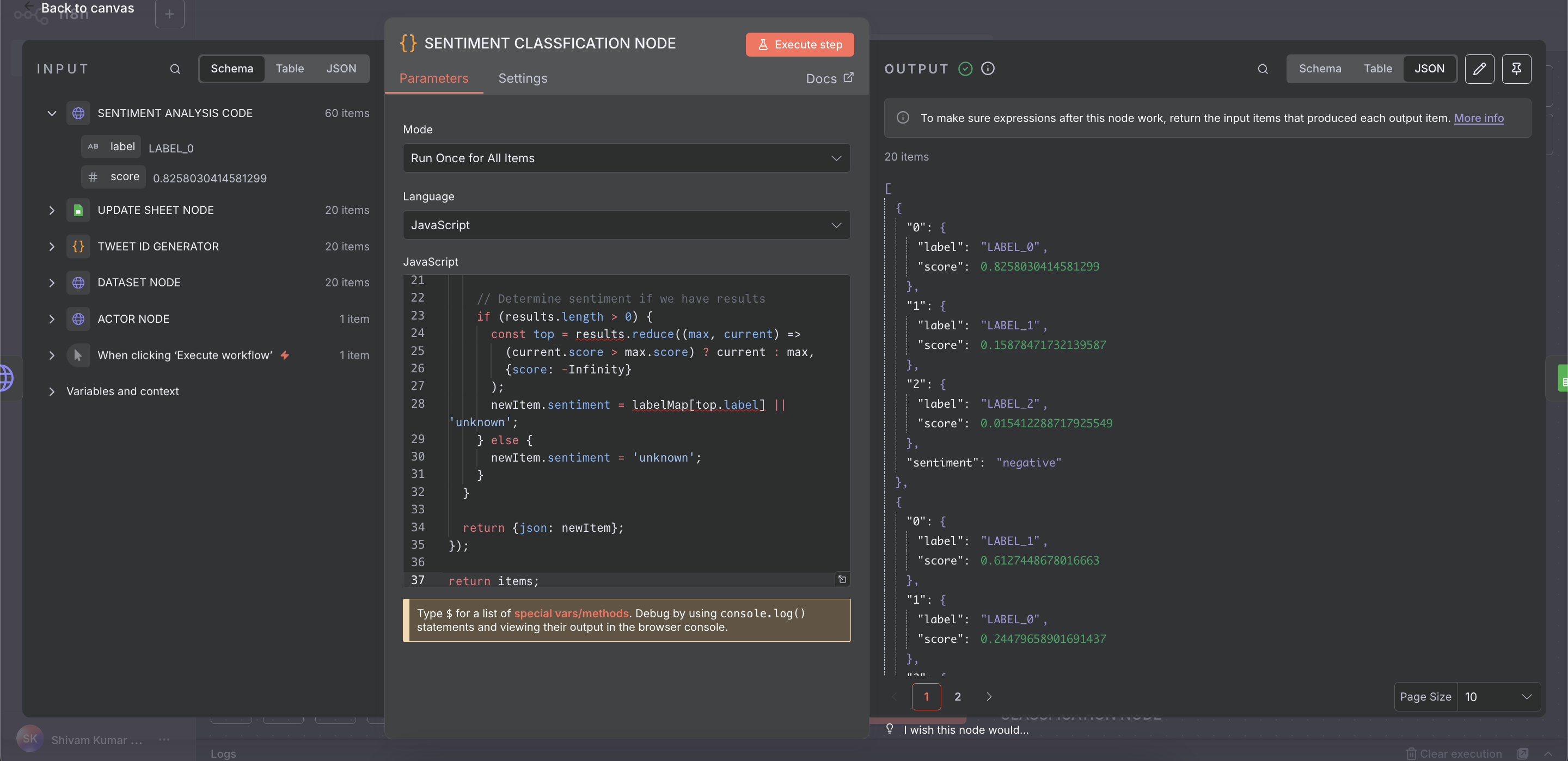The image size is (1568, 761).
Task: Expand the DATASET NODE tree item
Action: (x=52, y=283)
